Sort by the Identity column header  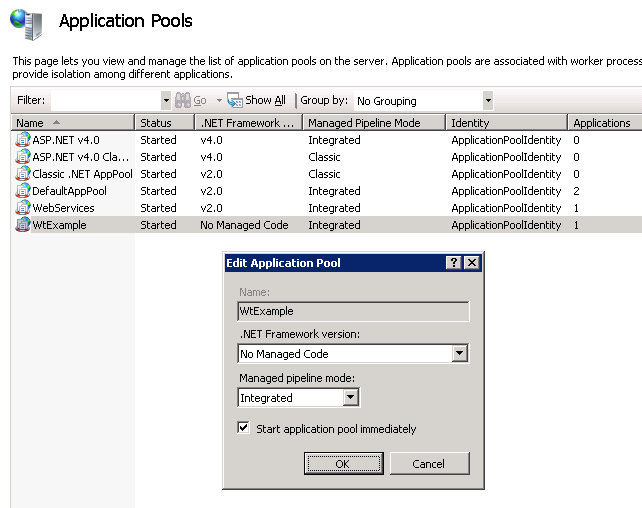click(505, 123)
